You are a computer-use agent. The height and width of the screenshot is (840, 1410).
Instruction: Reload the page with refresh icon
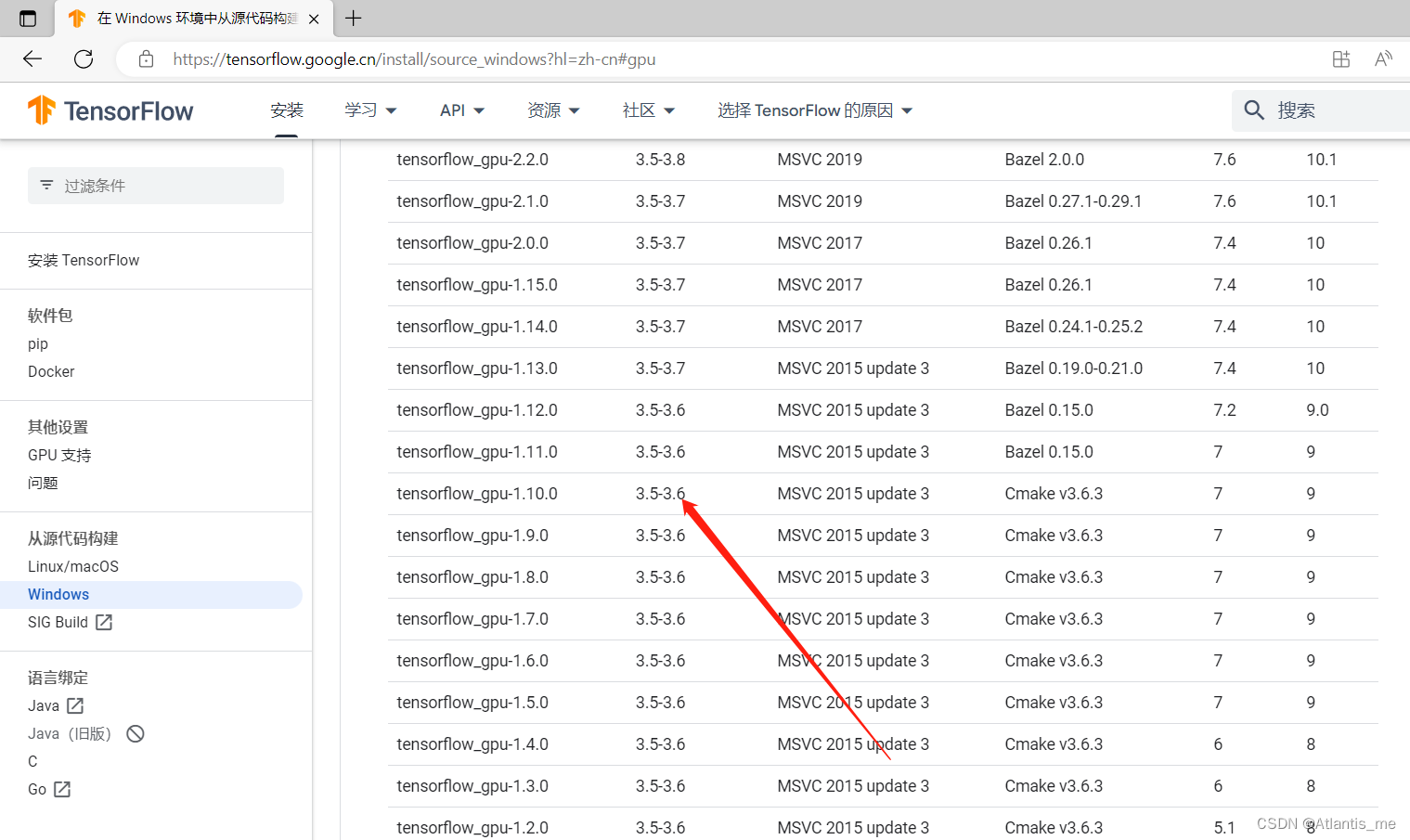point(84,59)
